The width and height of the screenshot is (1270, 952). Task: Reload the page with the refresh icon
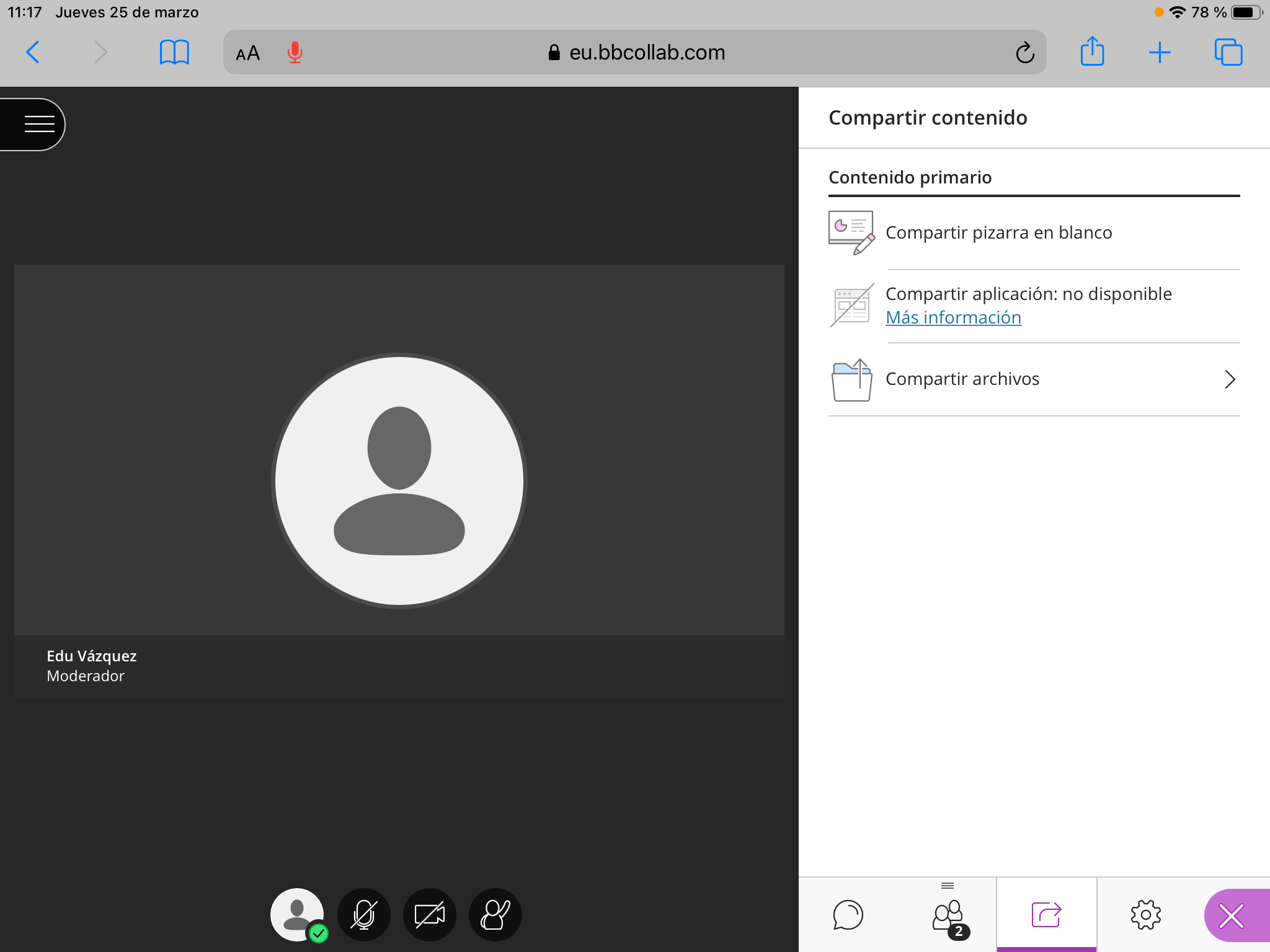point(1025,53)
